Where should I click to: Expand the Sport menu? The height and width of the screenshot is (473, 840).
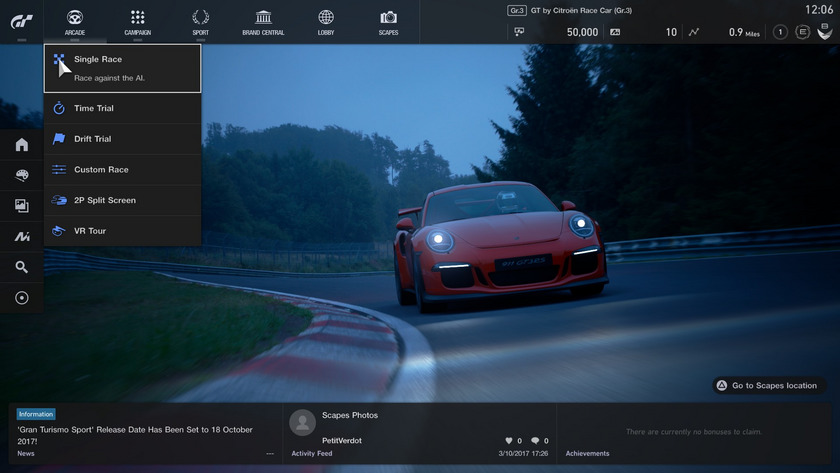click(x=200, y=22)
